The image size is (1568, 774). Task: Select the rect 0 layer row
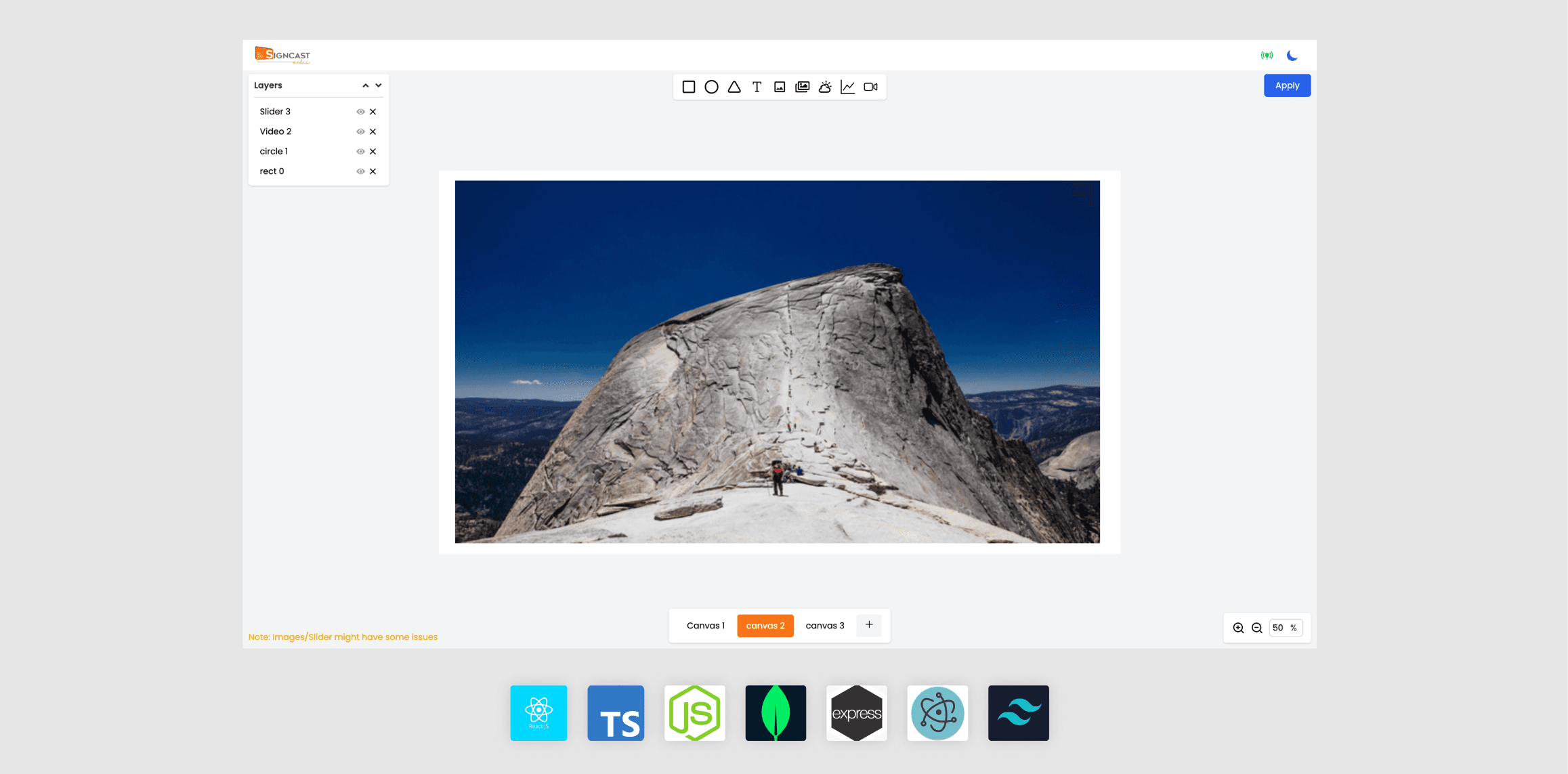point(318,171)
